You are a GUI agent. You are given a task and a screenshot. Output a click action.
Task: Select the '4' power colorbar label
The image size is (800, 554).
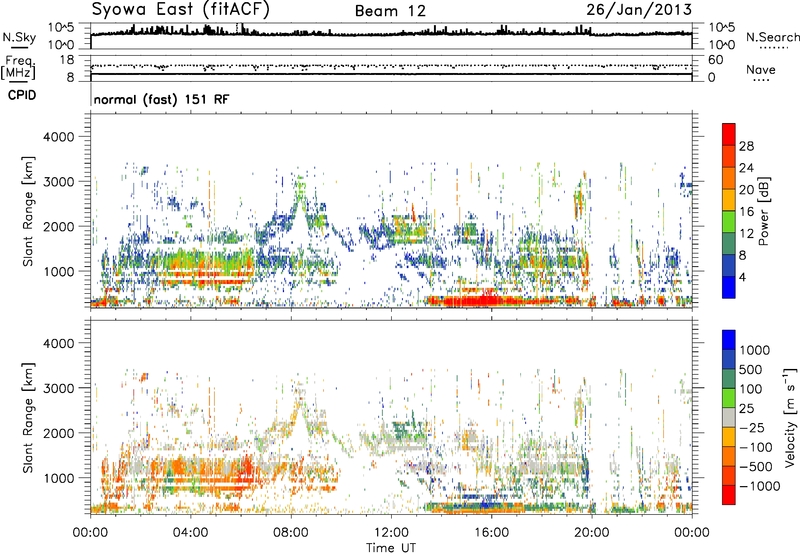[742, 277]
